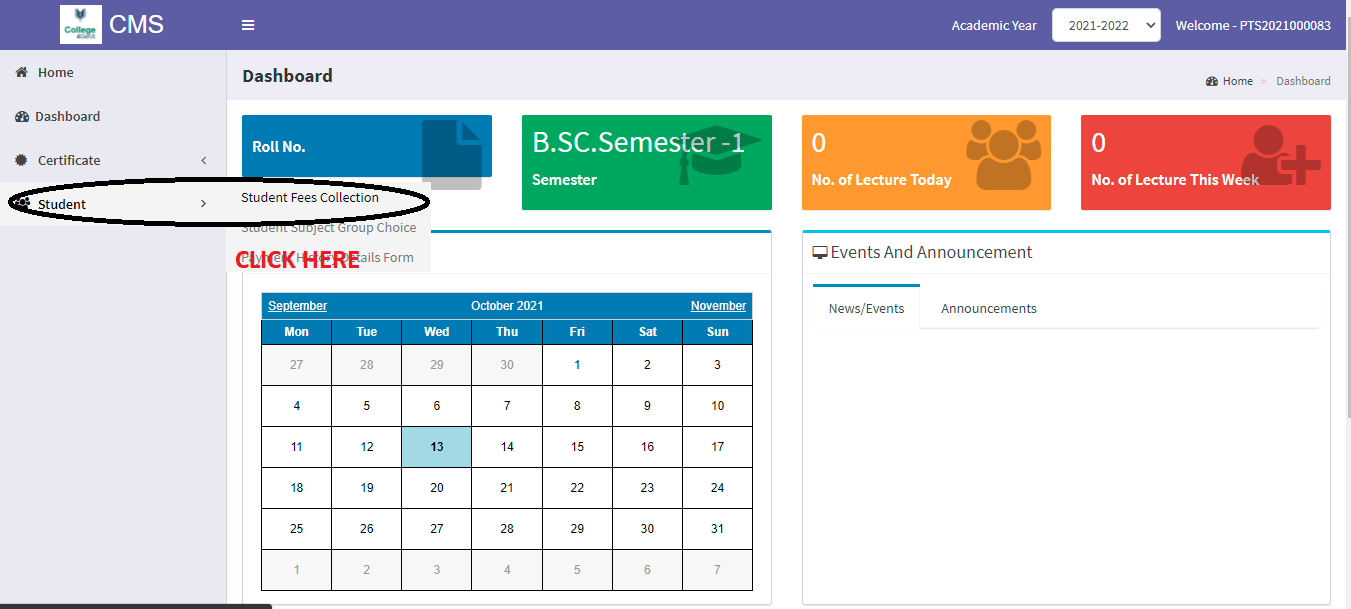Image resolution: width=1351 pixels, height=609 pixels.
Task: Click Home link in breadcrumb
Action: coord(1237,81)
